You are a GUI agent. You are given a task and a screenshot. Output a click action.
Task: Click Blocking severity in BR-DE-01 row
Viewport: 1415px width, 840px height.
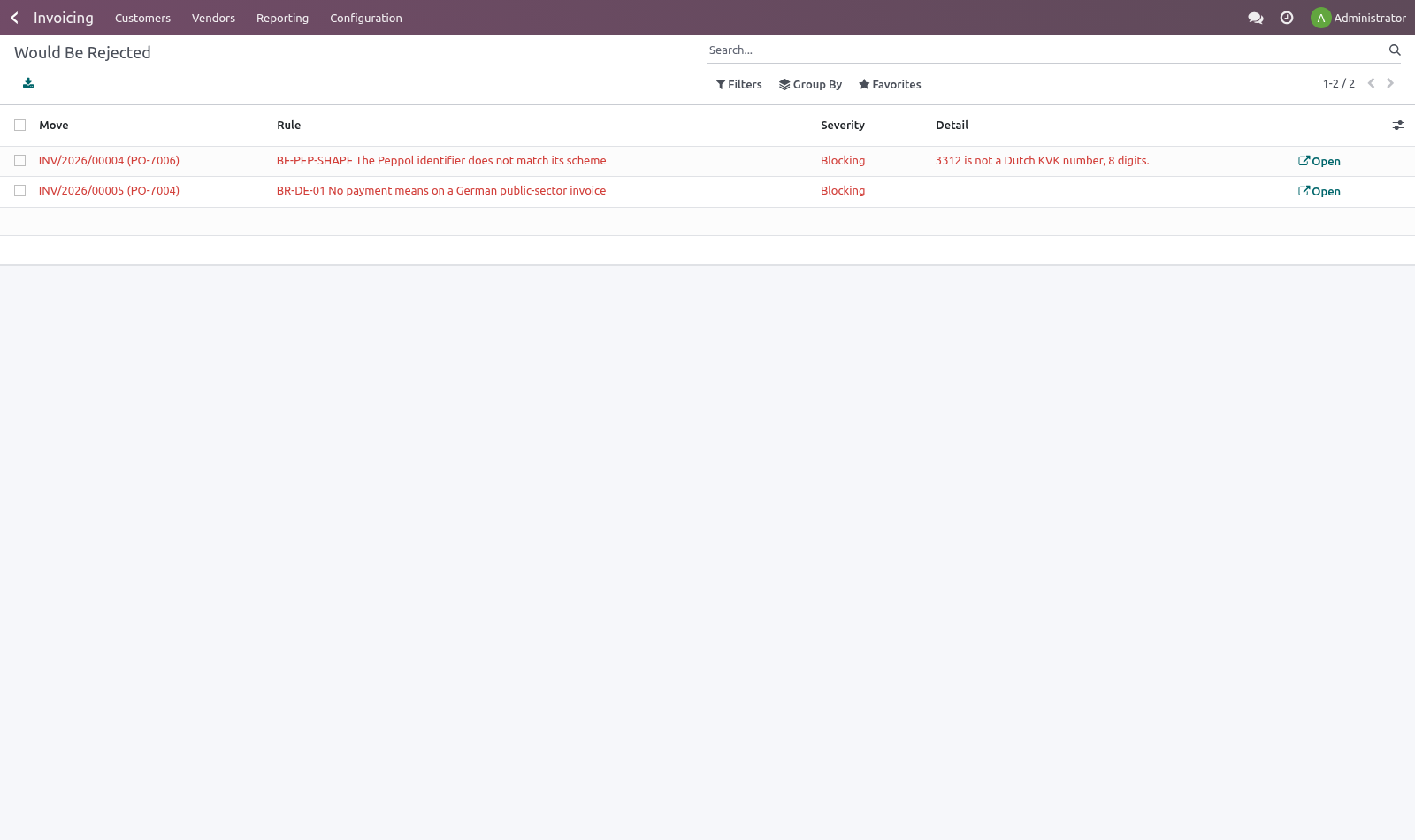coord(843,191)
